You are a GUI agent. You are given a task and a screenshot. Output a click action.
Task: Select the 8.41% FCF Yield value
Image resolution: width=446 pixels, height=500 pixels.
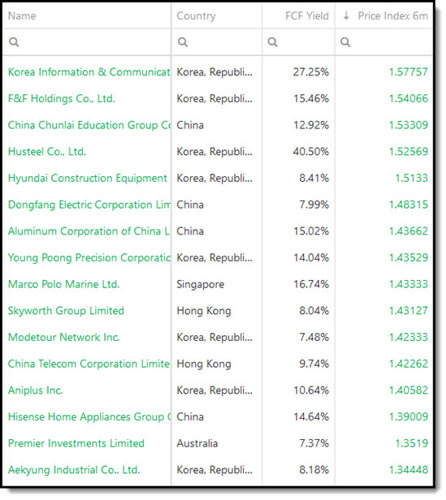point(314,178)
